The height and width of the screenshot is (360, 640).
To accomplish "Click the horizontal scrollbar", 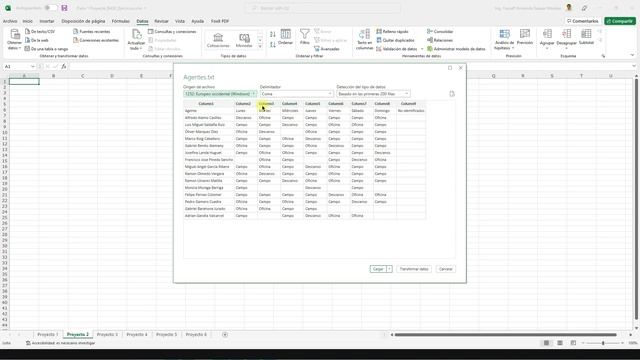I will (505, 335).
